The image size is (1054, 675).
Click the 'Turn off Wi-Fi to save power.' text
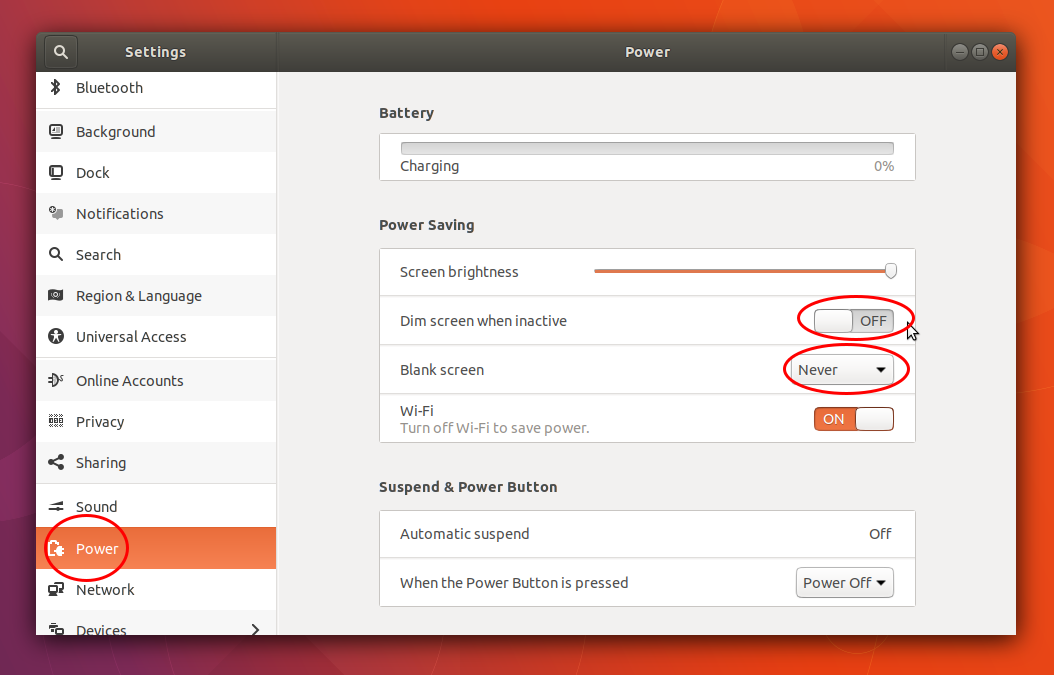(x=495, y=428)
